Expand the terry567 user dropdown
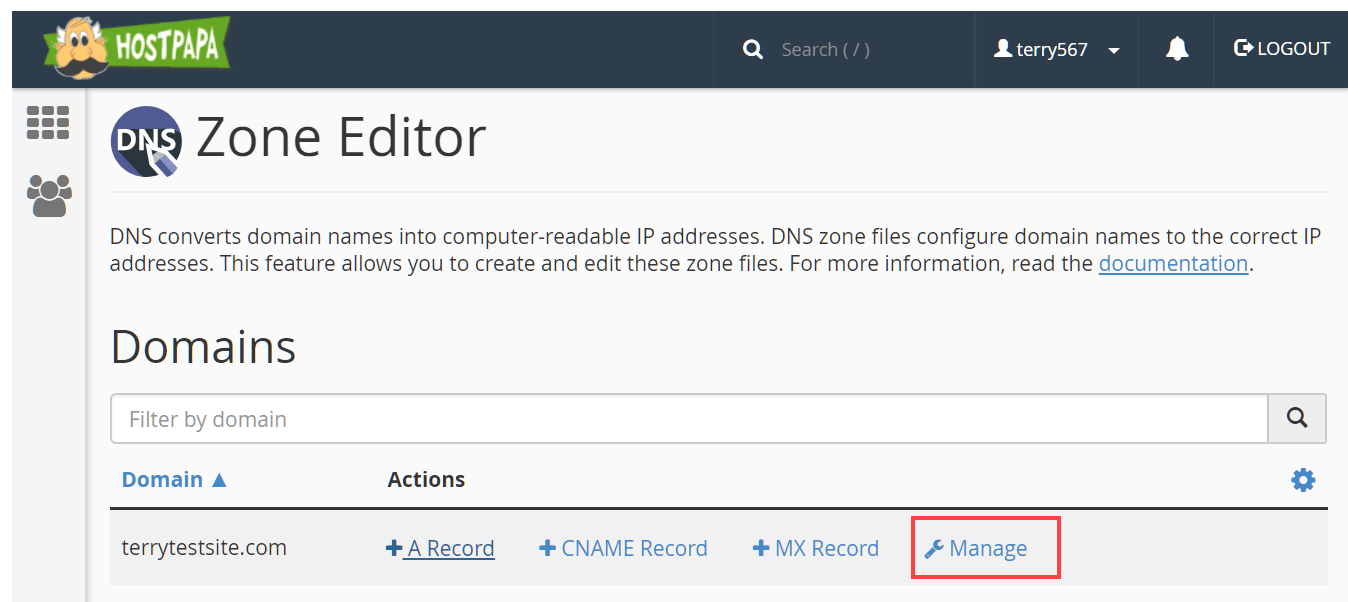Viewport: 1348px width, 602px height. coord(1056,49)
